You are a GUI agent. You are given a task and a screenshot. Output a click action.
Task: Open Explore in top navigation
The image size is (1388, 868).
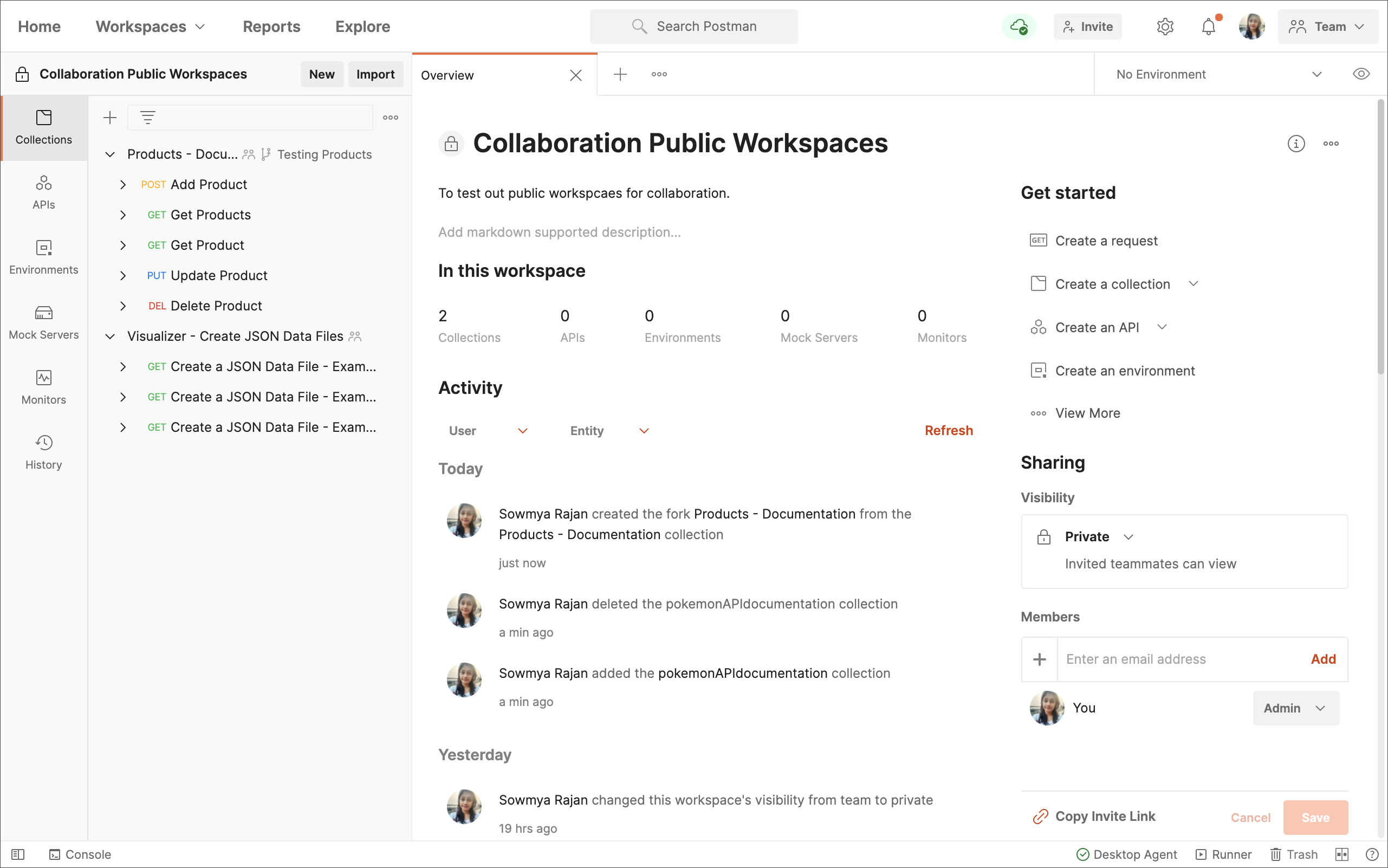pos(363,27)
